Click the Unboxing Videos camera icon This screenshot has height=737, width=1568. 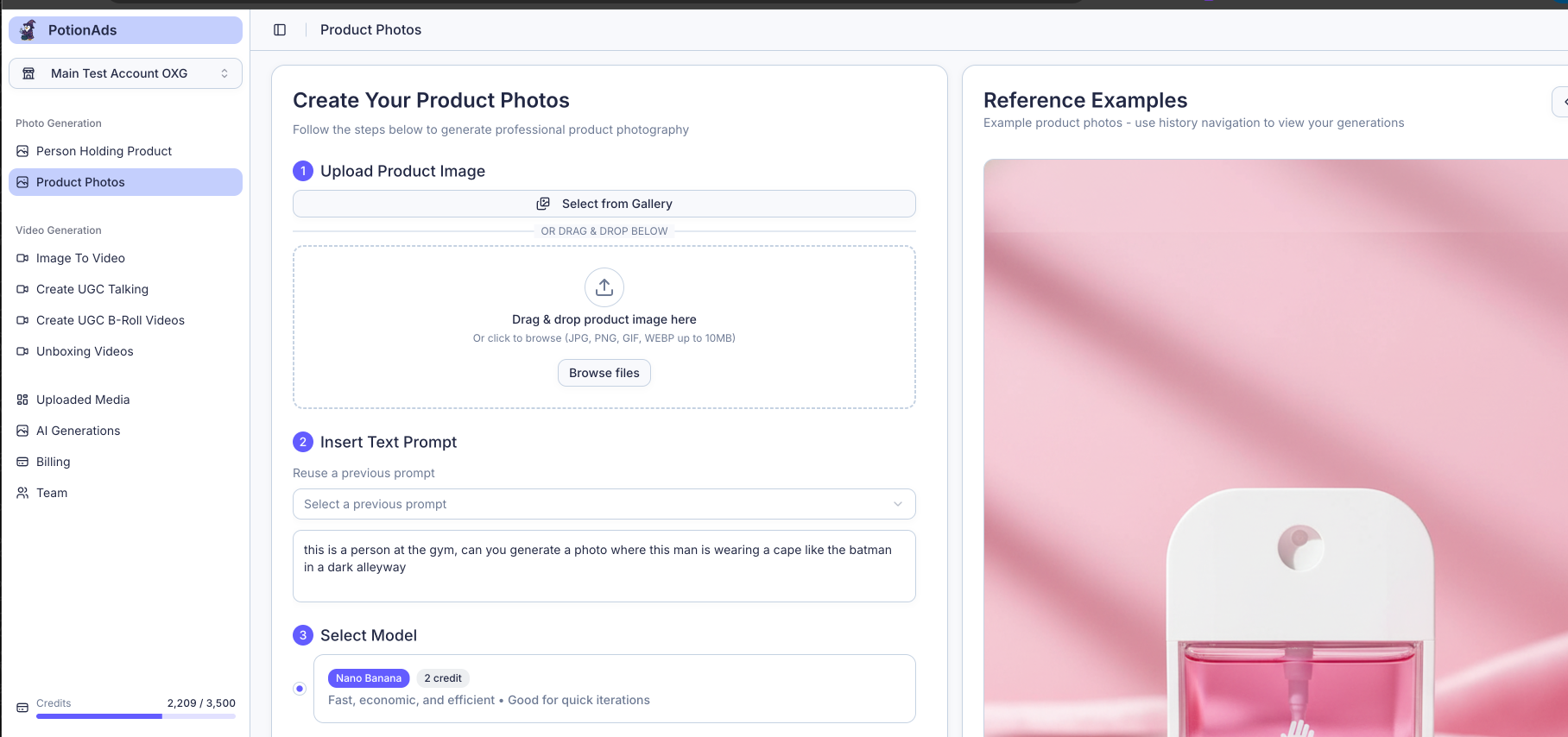click(22, 351)
